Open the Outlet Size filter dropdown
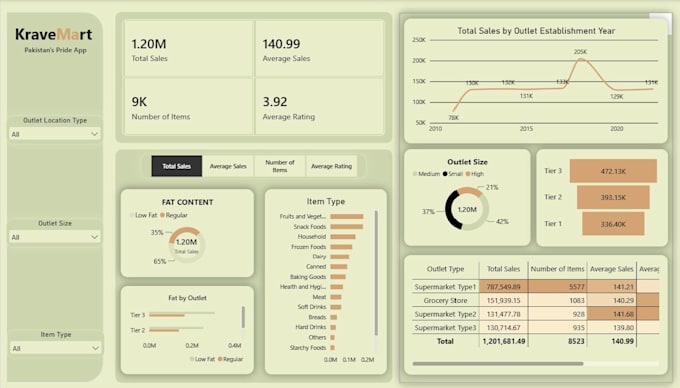Image resolution: width=680 pixels, height=388 pixels. tap(55, 237)
